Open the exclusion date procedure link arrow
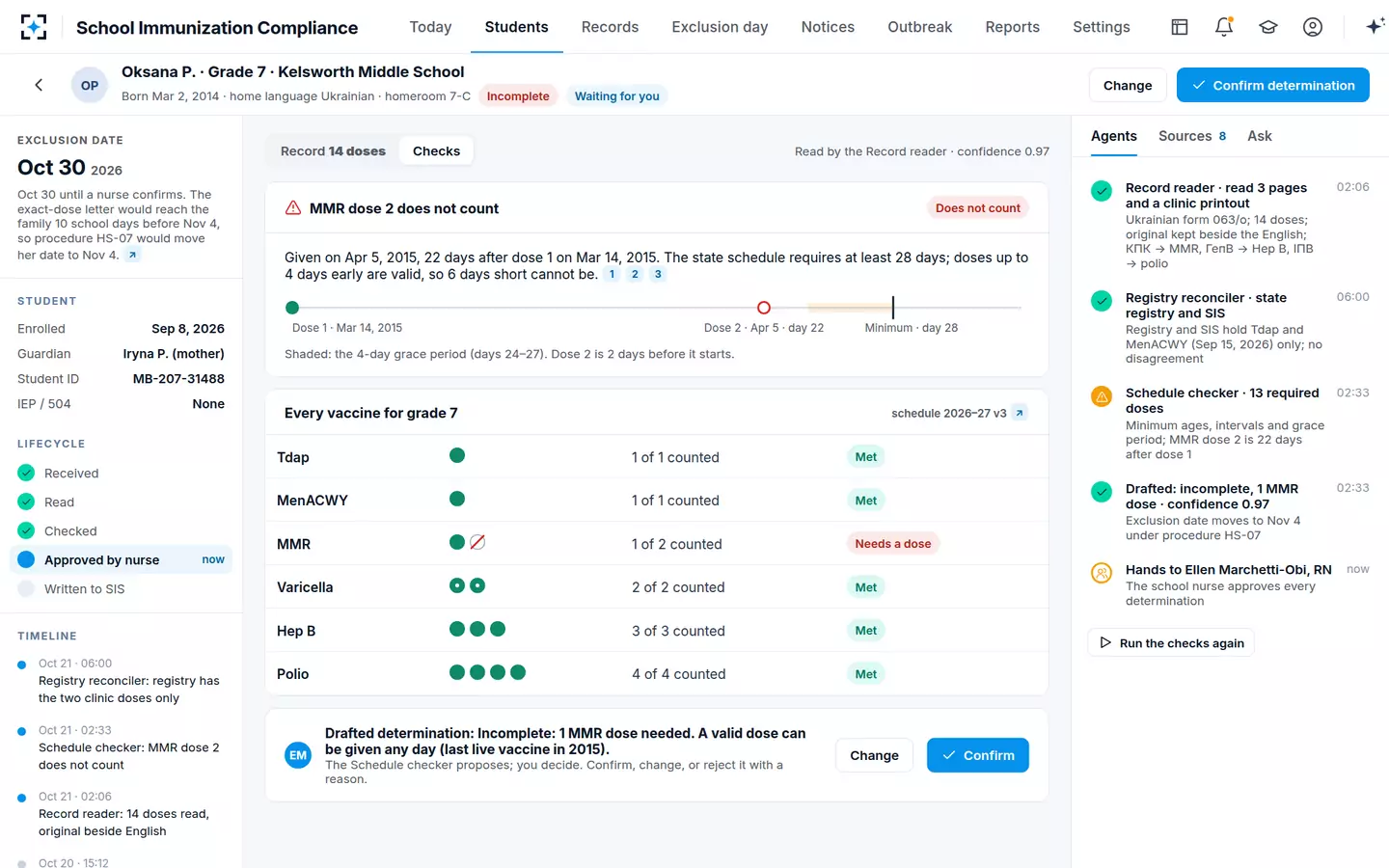Image resolution: width=1389 pixels, height=868 pixels. tap(133, 255)
